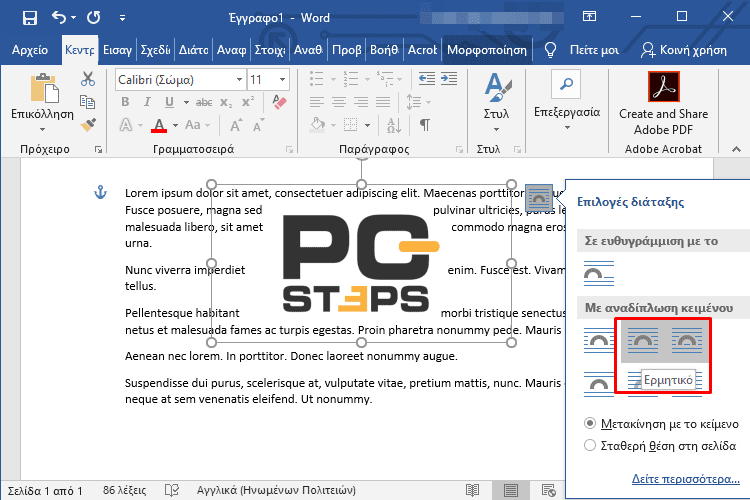Switch to the Εισαγ ribbon tab
This screenshot has height=500, width=750.
117,50
